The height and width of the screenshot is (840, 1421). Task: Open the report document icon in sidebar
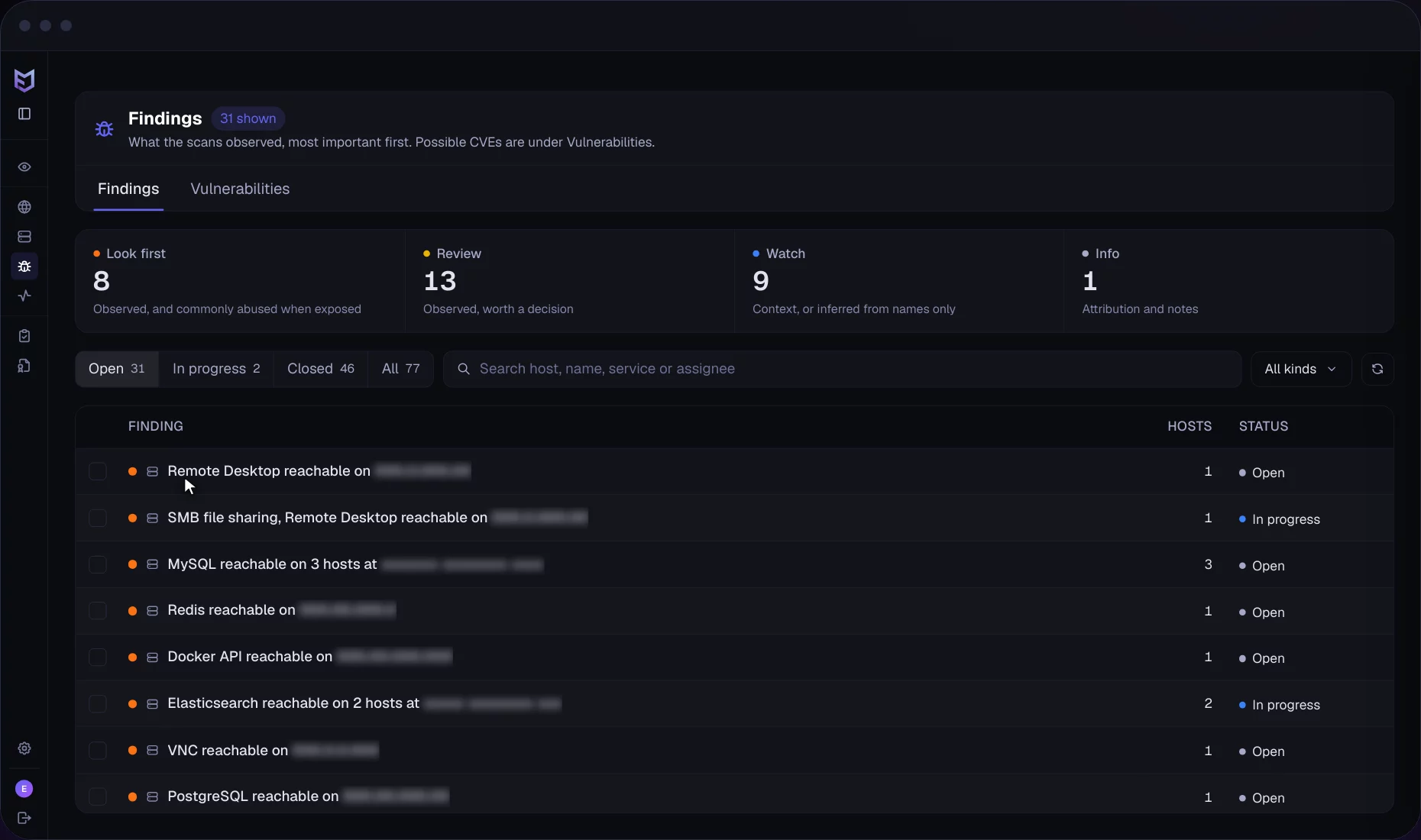(24, 366)
